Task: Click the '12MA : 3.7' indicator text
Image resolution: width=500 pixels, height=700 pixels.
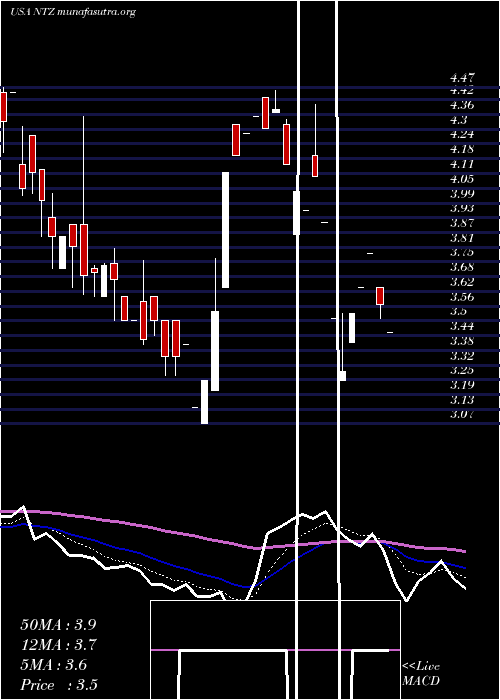Action: coord(58,645)
